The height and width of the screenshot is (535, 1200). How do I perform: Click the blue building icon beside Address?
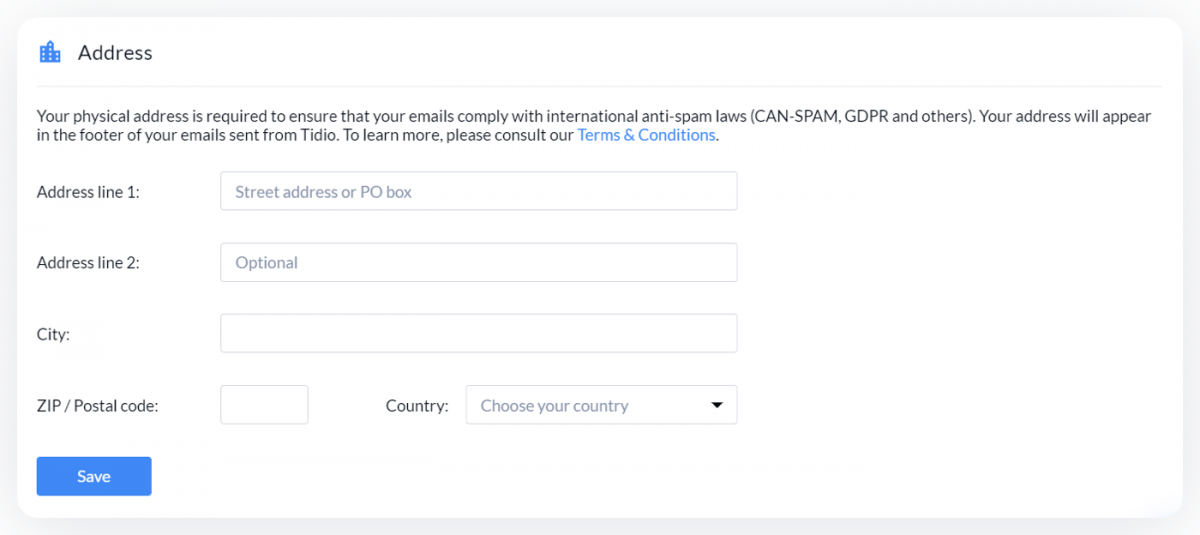[50, 52]
